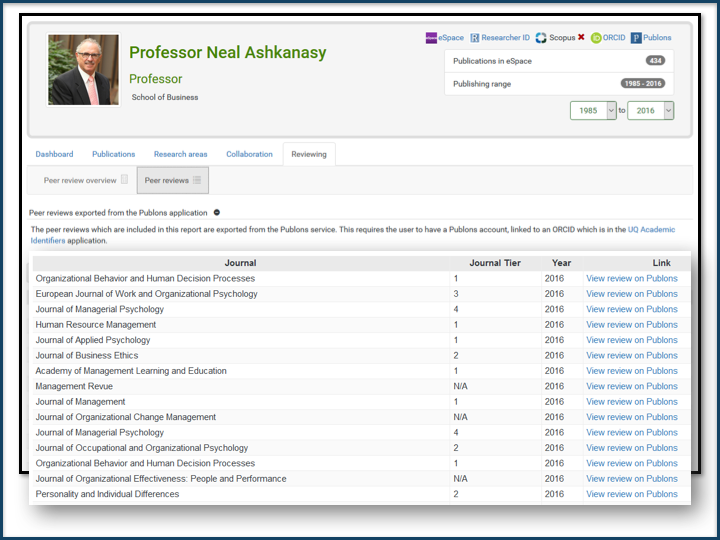
Task: Open the Researcher ID icon link
Action: click(475, 38)
